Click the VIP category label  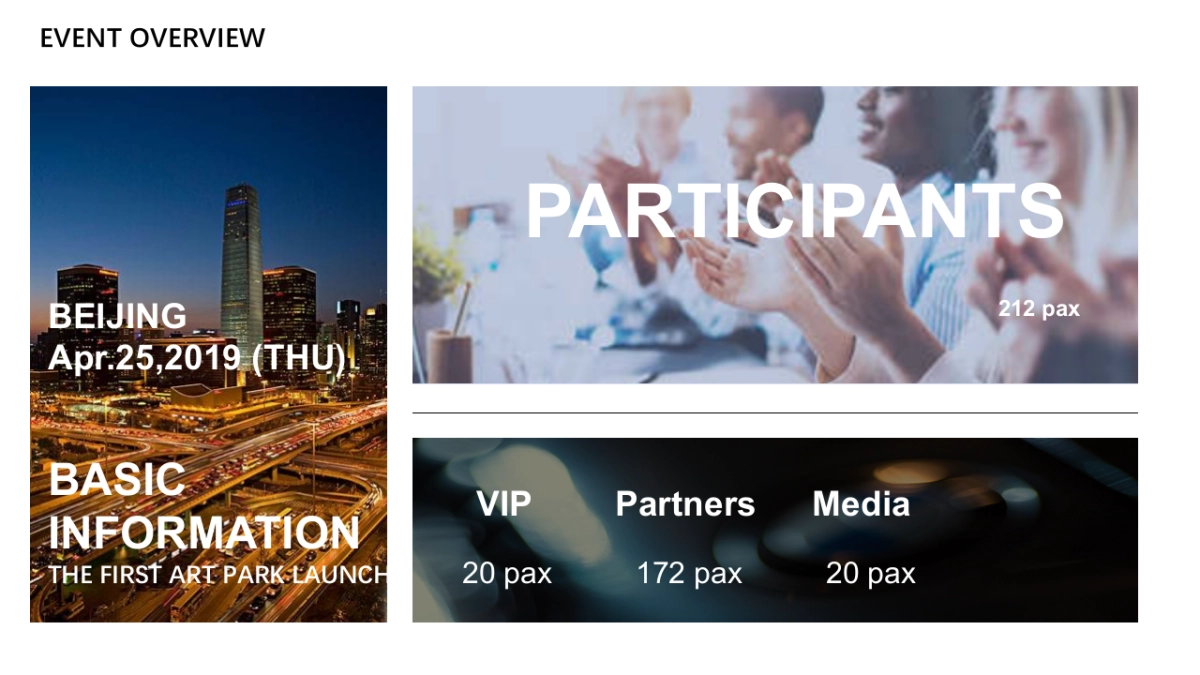[x=503, y=503]
